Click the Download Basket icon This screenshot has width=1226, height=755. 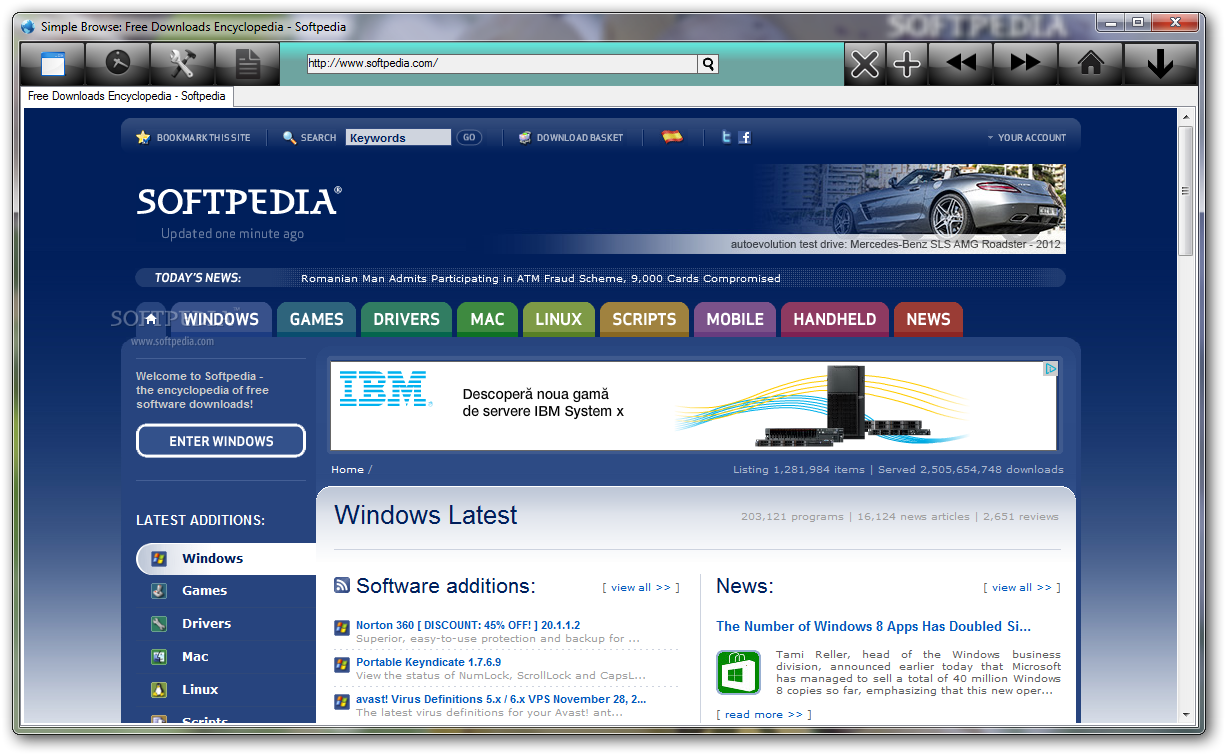click(525, 137)
